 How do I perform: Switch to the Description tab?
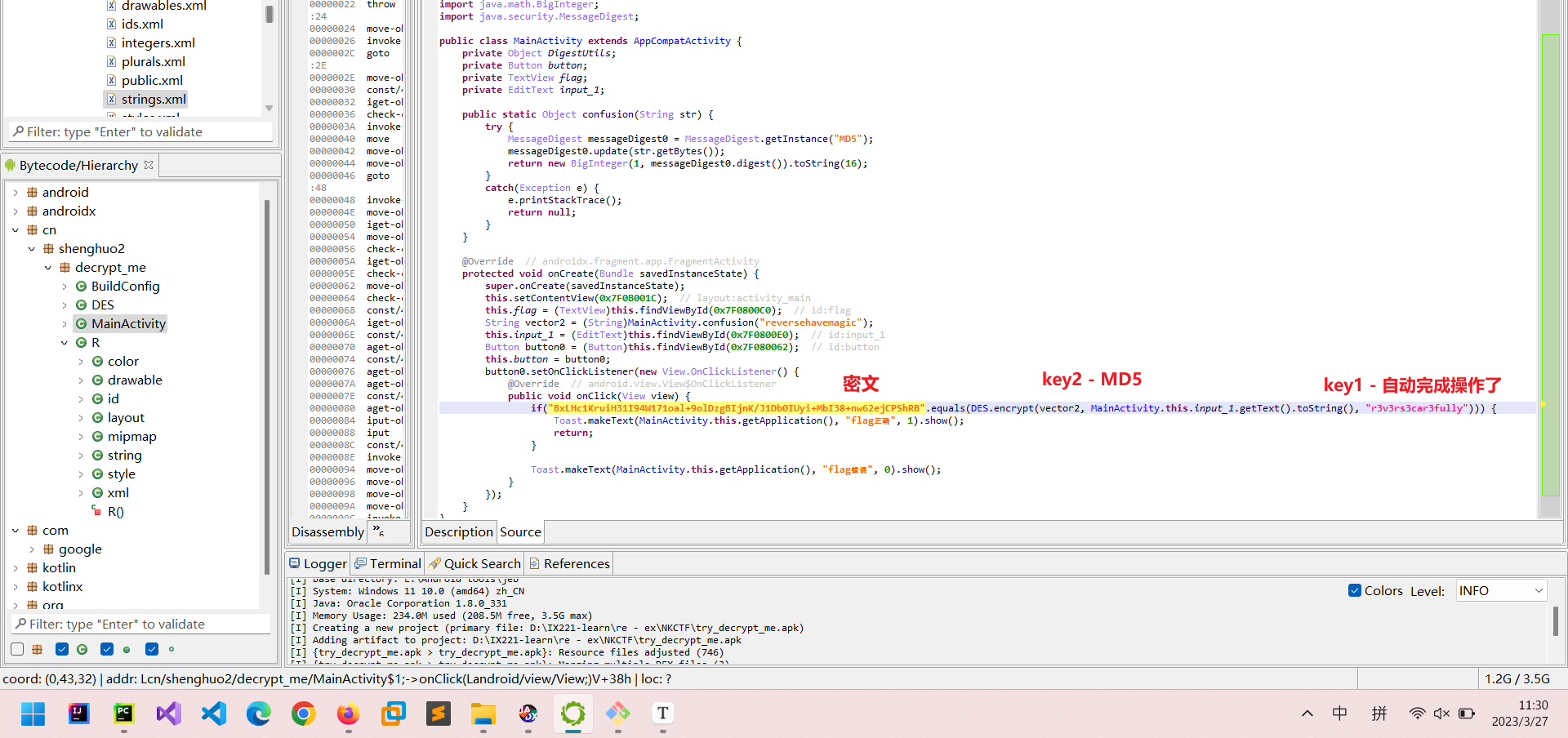point(459,532)
